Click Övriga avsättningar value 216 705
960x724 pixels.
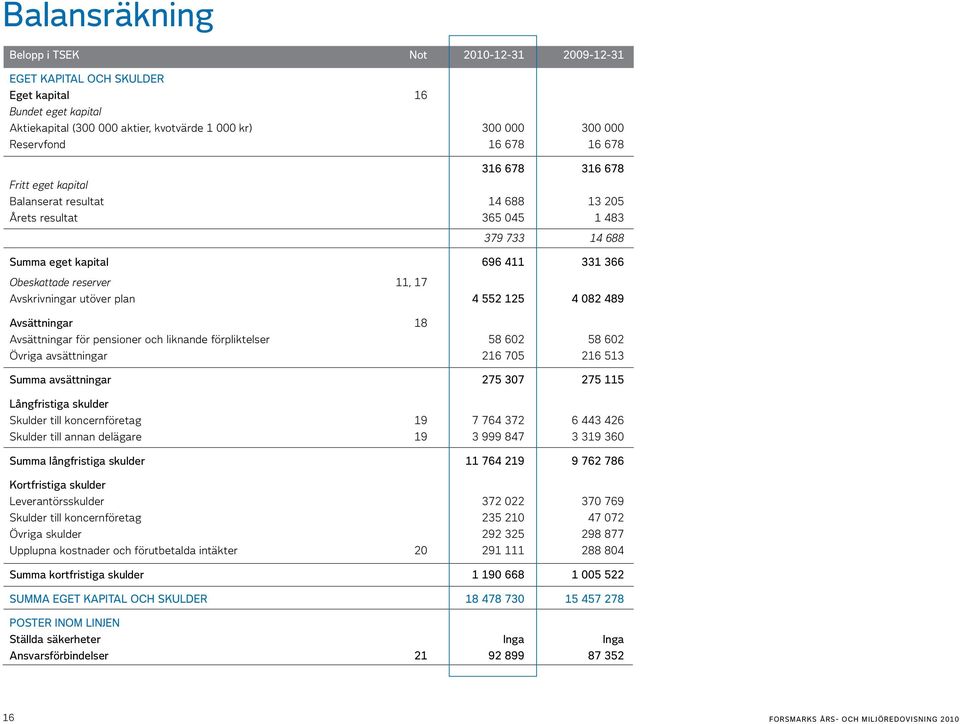pyautogui.click(x=503, y=356)
